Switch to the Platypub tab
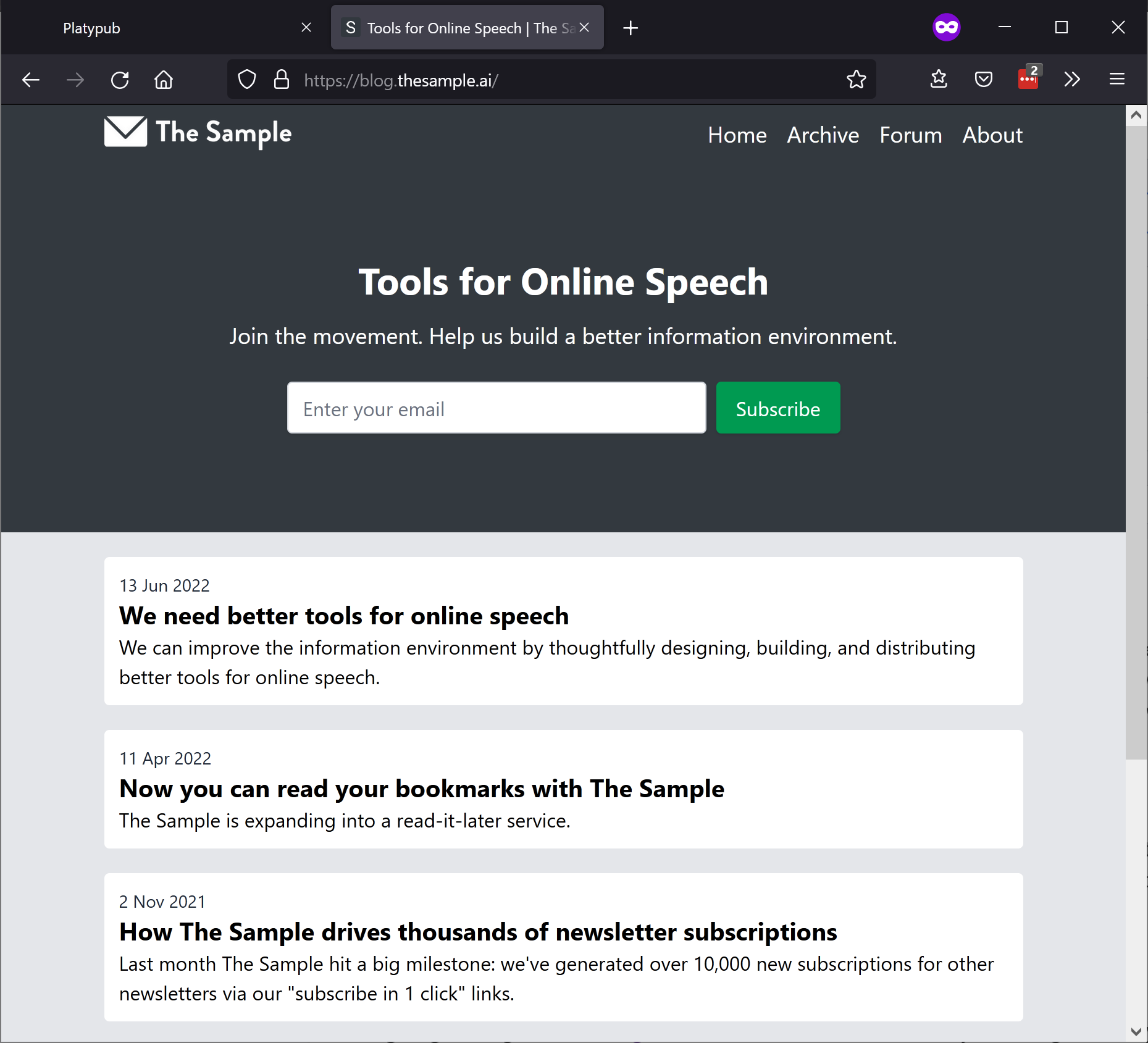Image resolution: width=1148 pixels, height=1043 pixels. coord(167,28)
